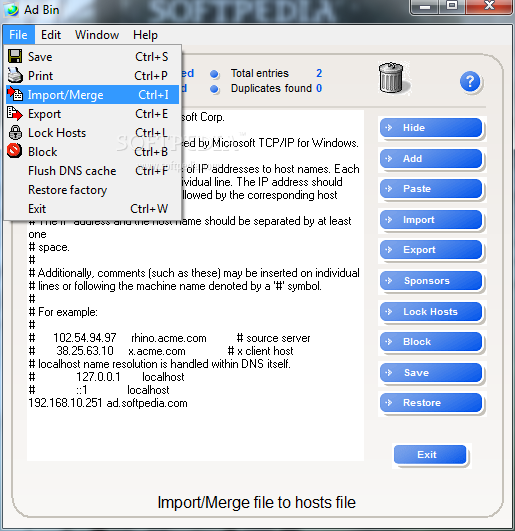Choose Save from the File menu

click(x=92, y=57)
